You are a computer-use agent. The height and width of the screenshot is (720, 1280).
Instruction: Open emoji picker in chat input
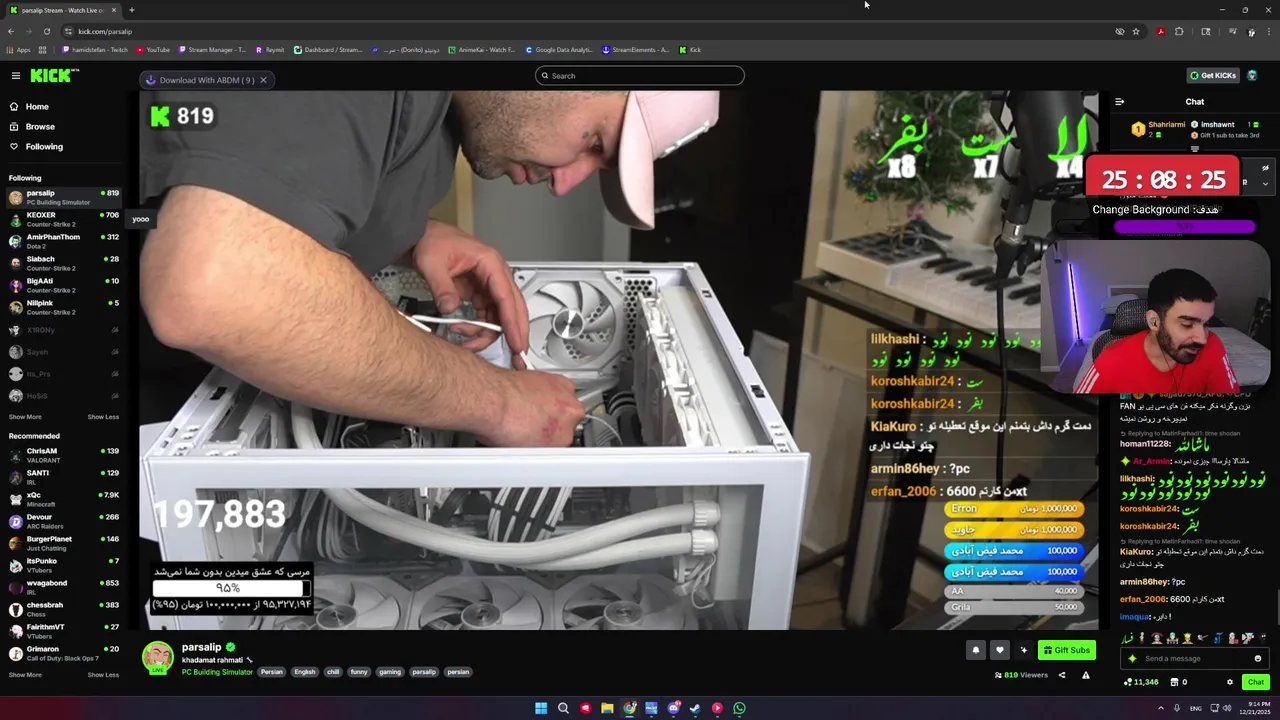[x=1258, y=658]
